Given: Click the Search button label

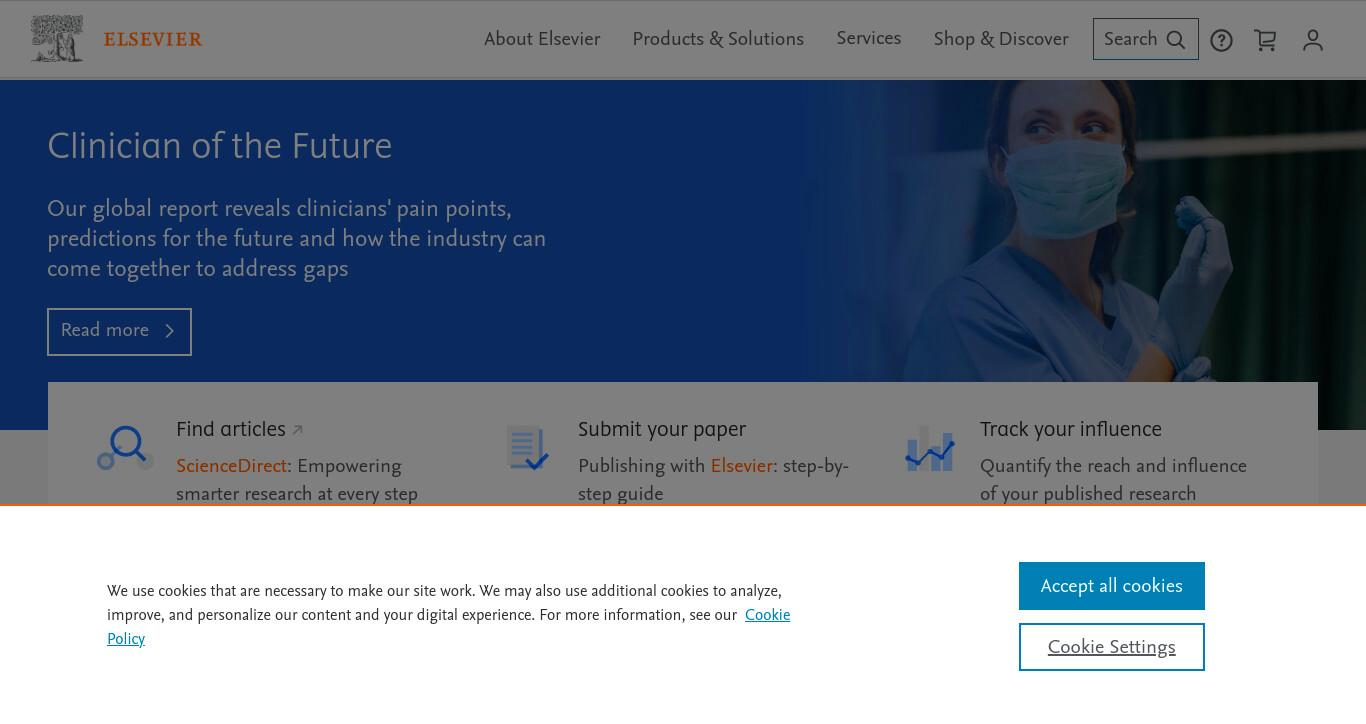Looking at the screenshot, I should [x=1130, y=39].
